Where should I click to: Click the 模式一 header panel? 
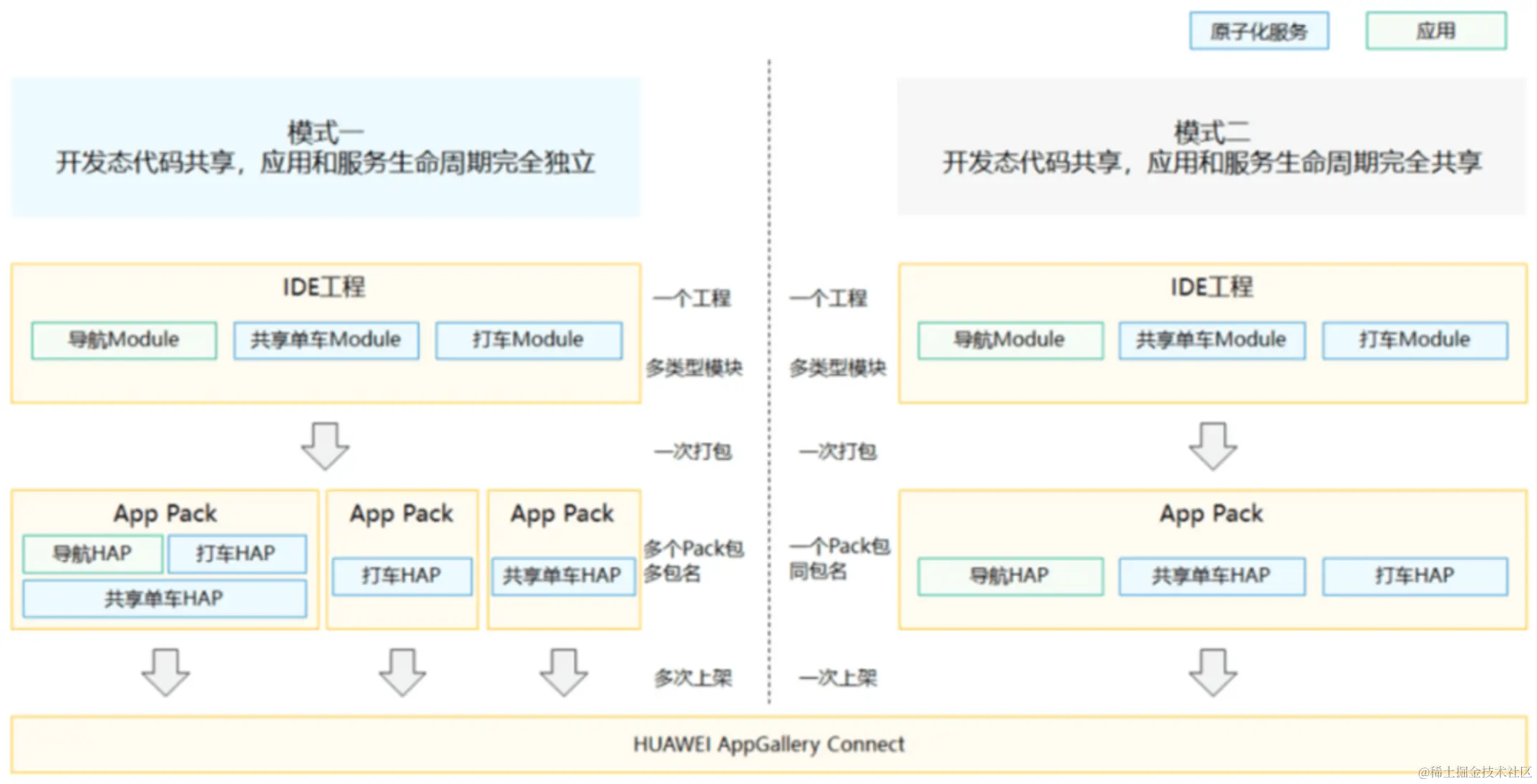pos(326,147)
